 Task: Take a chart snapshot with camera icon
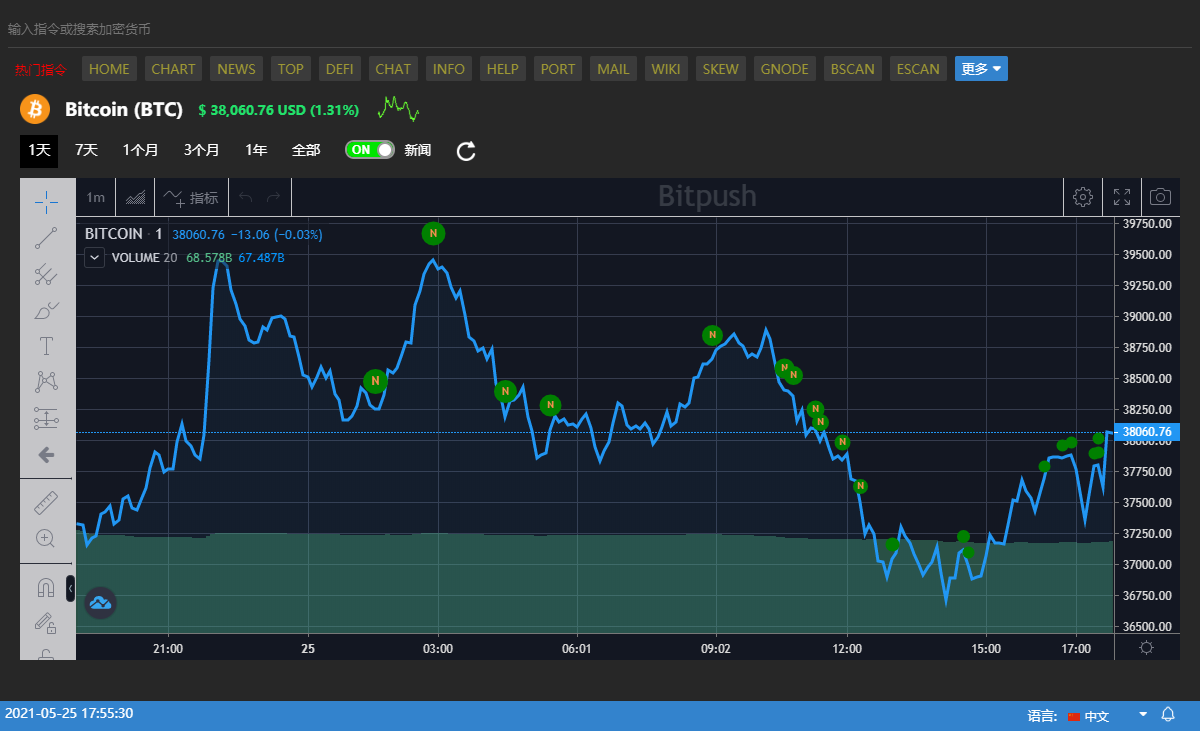click(x=1160, y=197)
